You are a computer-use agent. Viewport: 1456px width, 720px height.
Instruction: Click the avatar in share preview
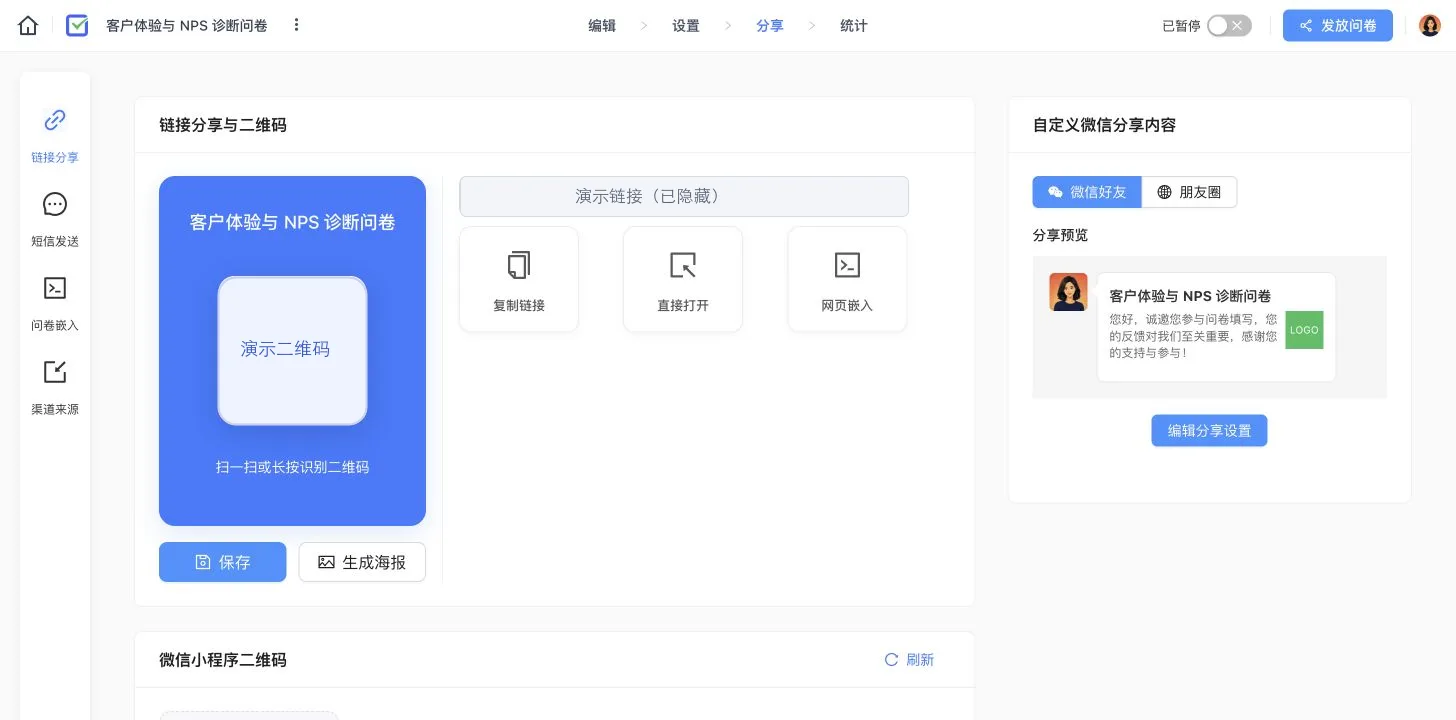tap(1068, 292)
